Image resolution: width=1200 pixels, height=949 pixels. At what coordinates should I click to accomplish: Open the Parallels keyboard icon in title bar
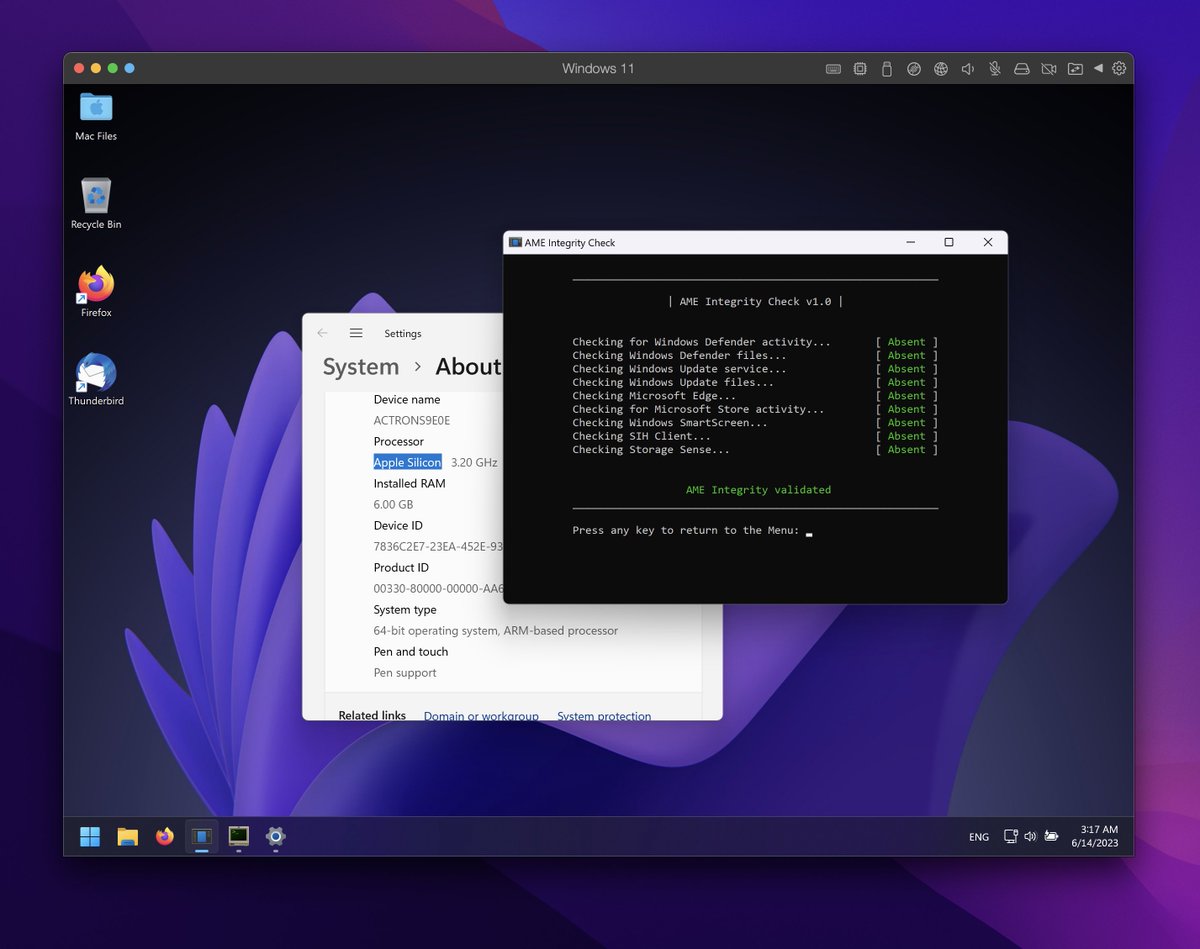click(x=833, y=69)
